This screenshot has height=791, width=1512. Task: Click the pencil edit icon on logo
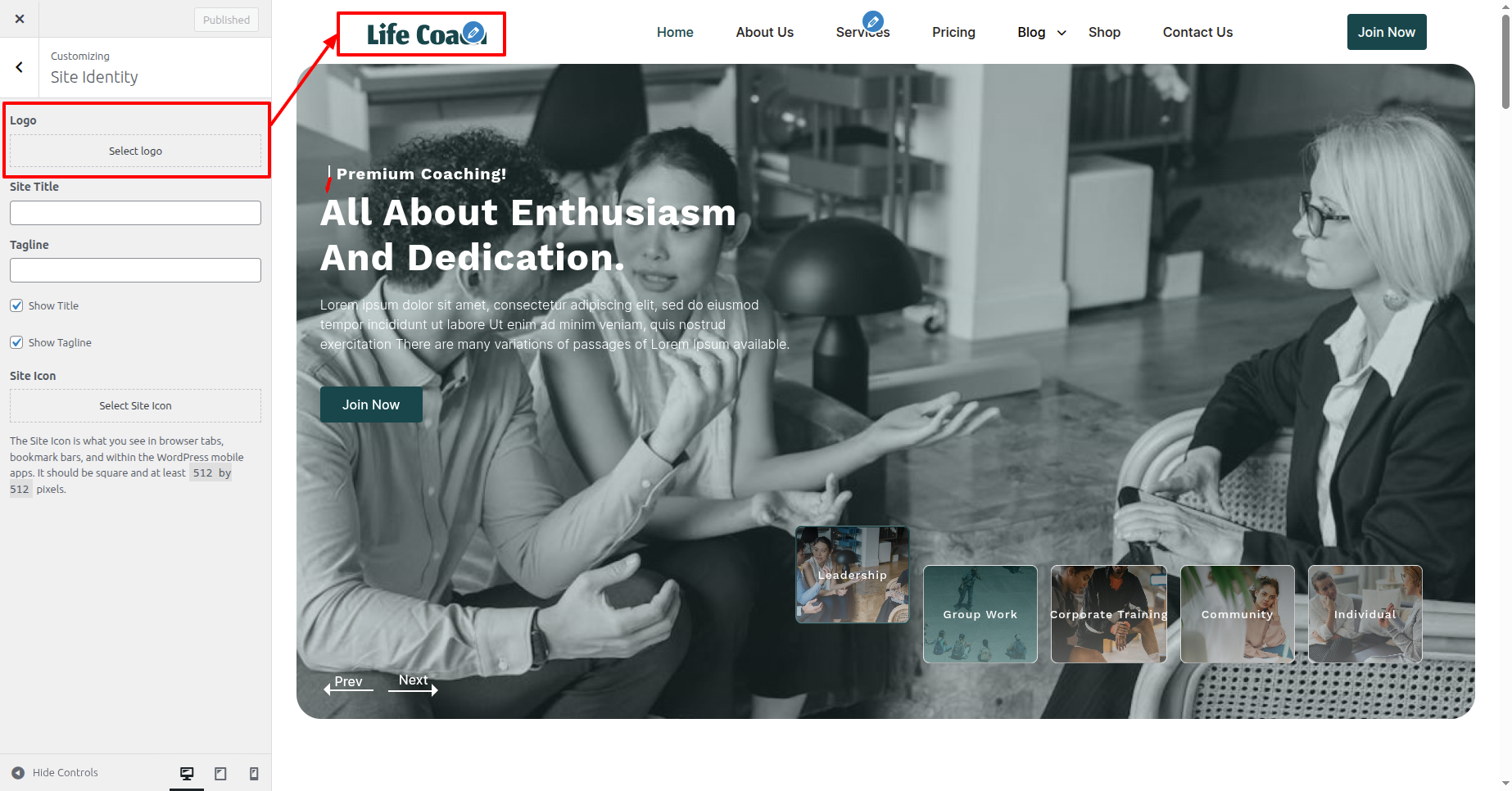point(473,33)
